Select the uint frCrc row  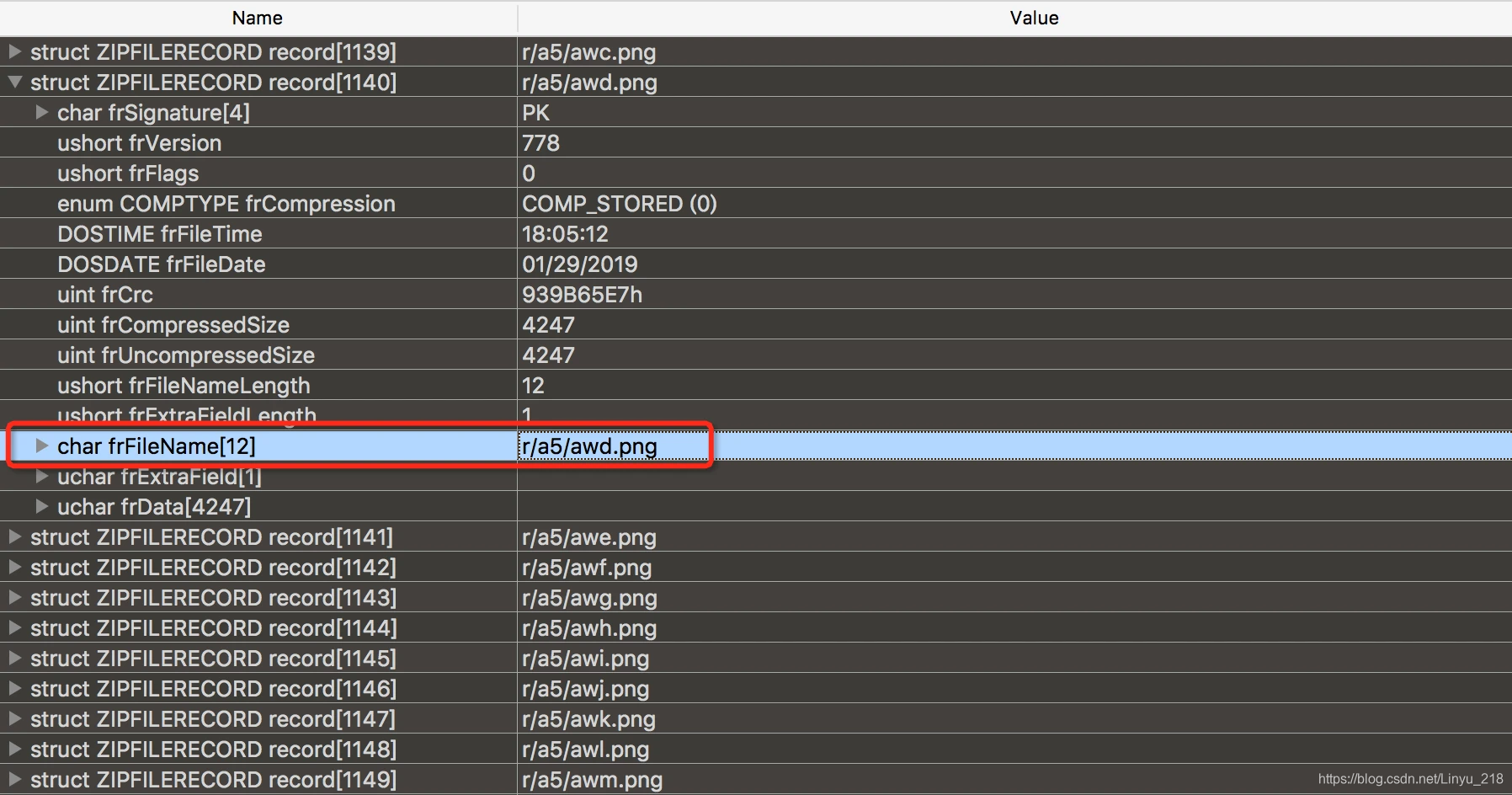(756, 295)
